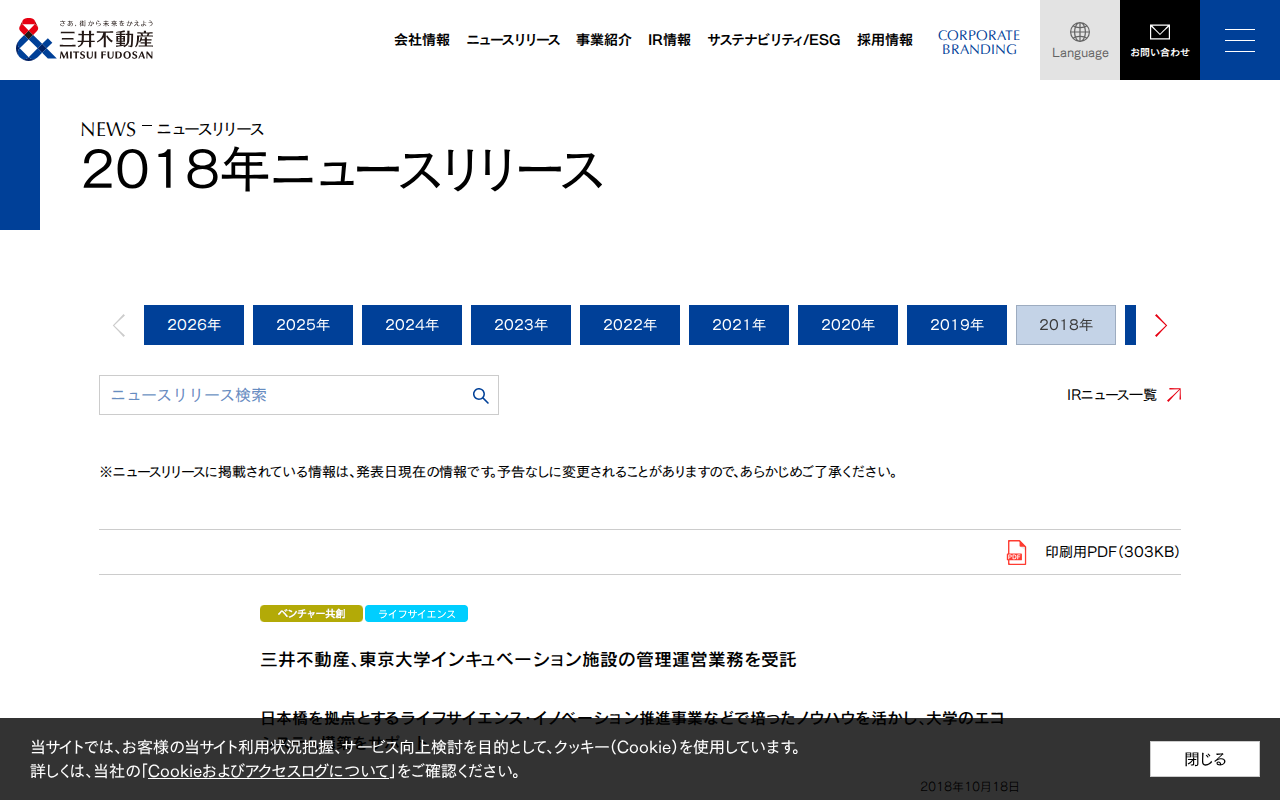
Task: Submit search with magnifier icon
Action: coord(480,395)
